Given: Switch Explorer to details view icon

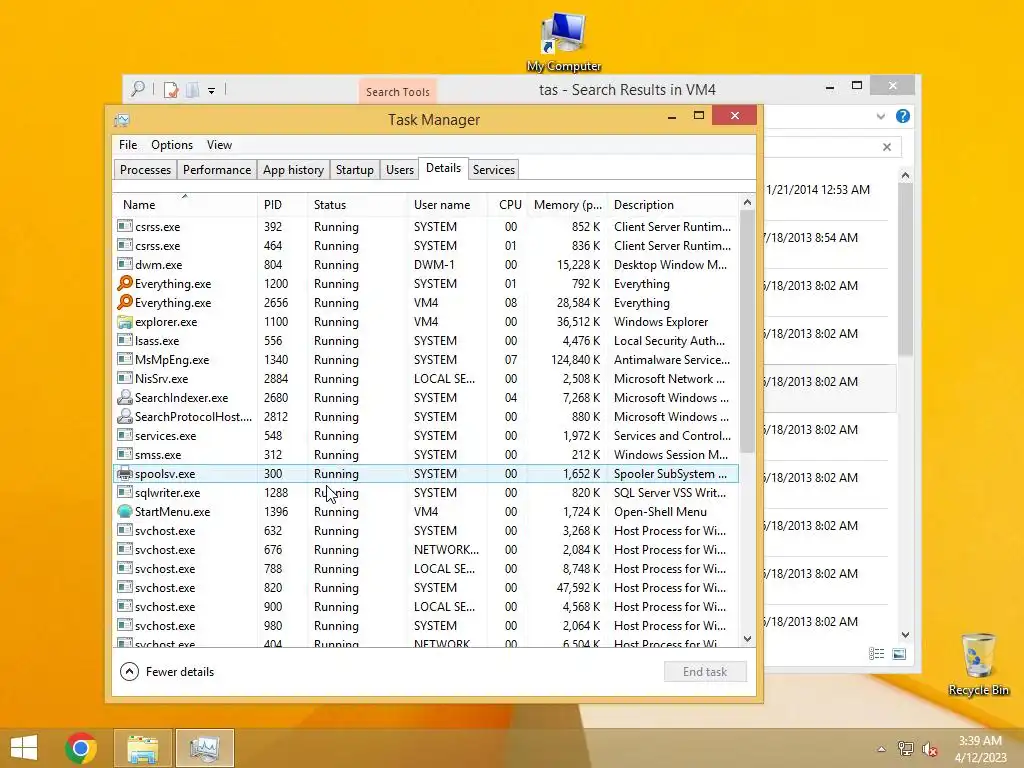Looking at the screenshot, I should (876, 654).
